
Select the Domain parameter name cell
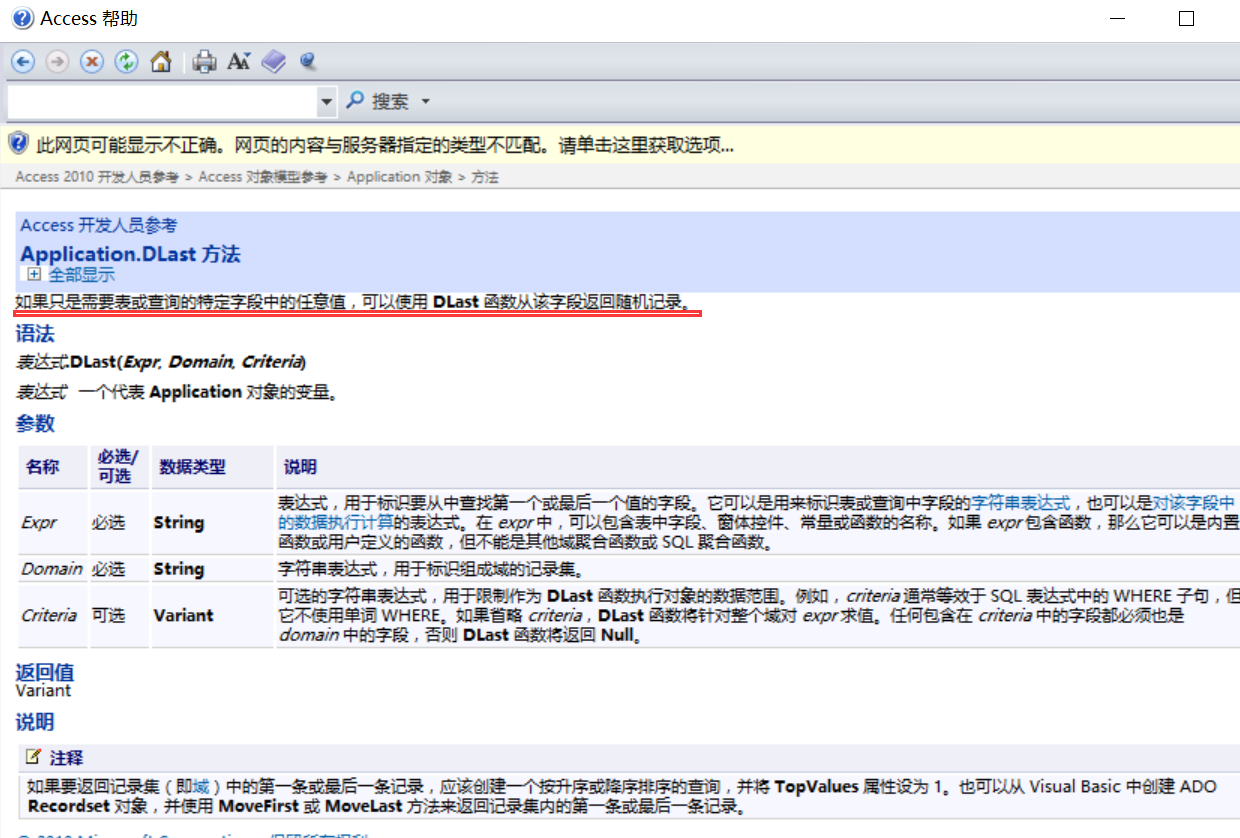(x=52, y=569)
